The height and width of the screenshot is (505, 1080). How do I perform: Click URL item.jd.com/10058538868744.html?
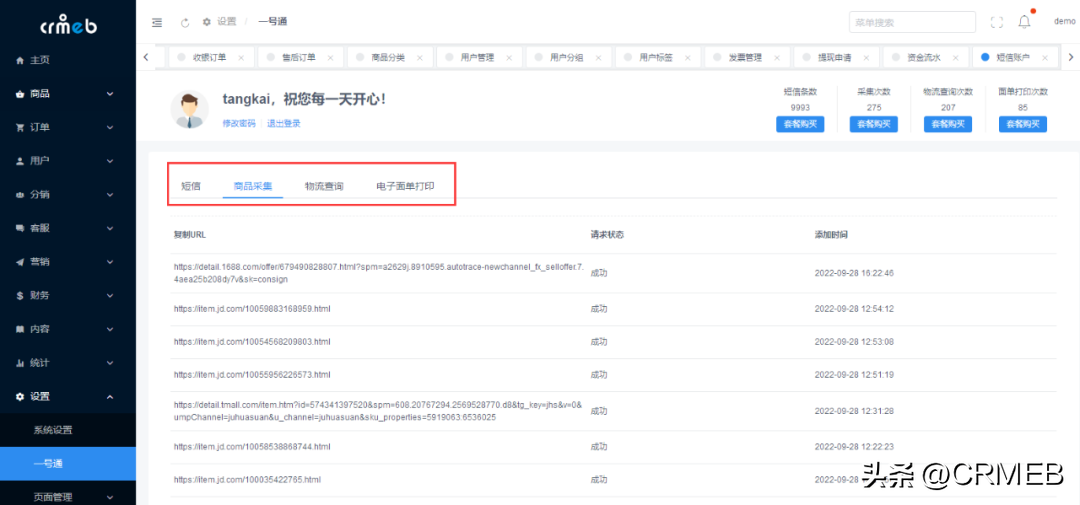(252, 446)
